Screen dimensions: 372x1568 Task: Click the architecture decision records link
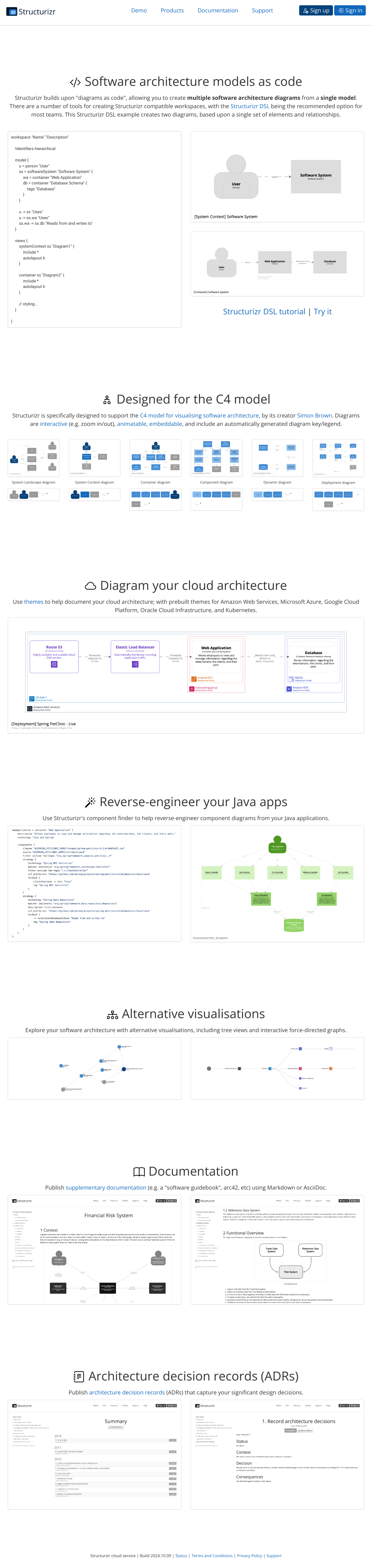click(127, 1392)
